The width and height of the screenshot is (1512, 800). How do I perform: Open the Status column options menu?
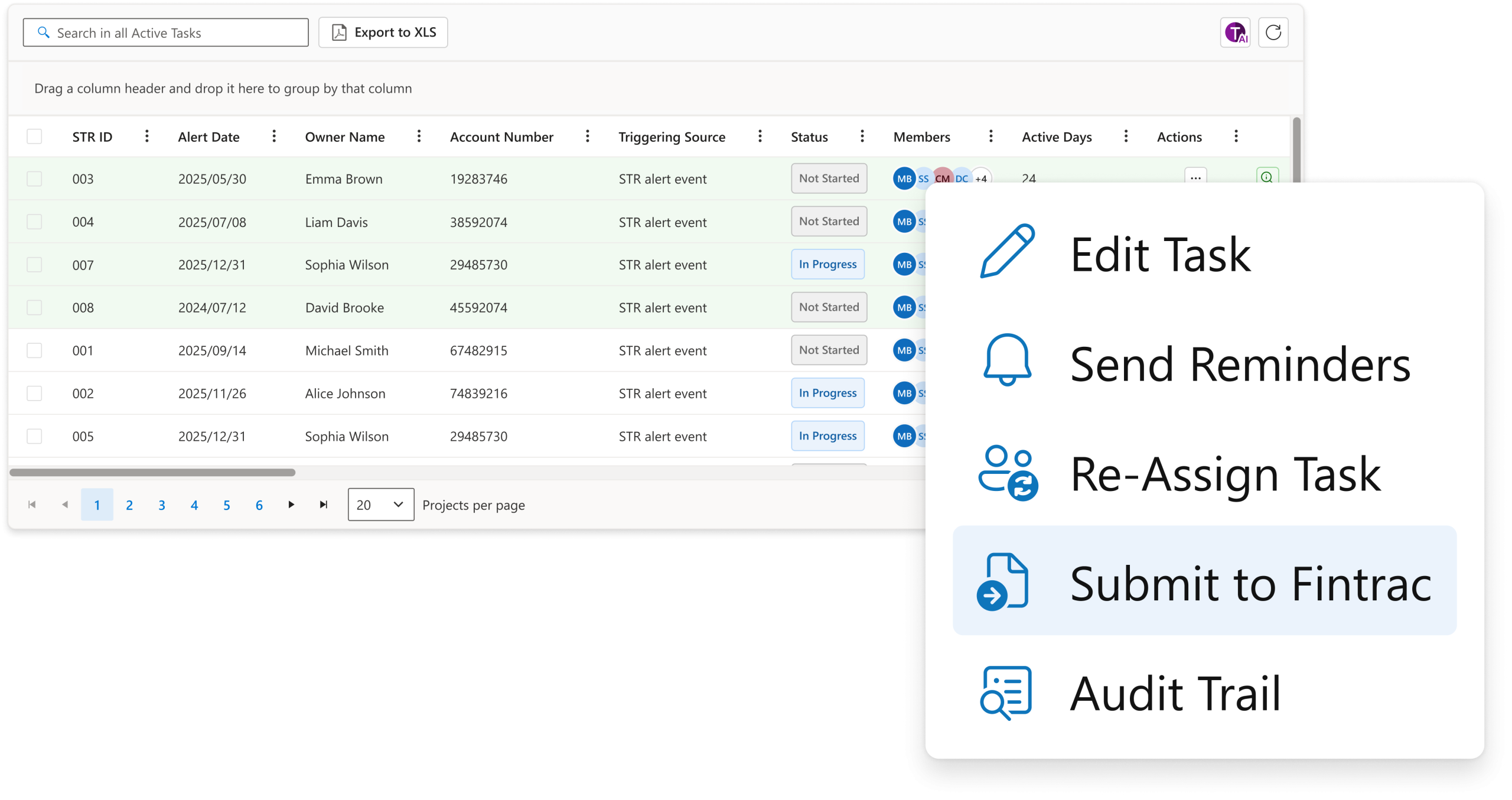tap(862, 136)
